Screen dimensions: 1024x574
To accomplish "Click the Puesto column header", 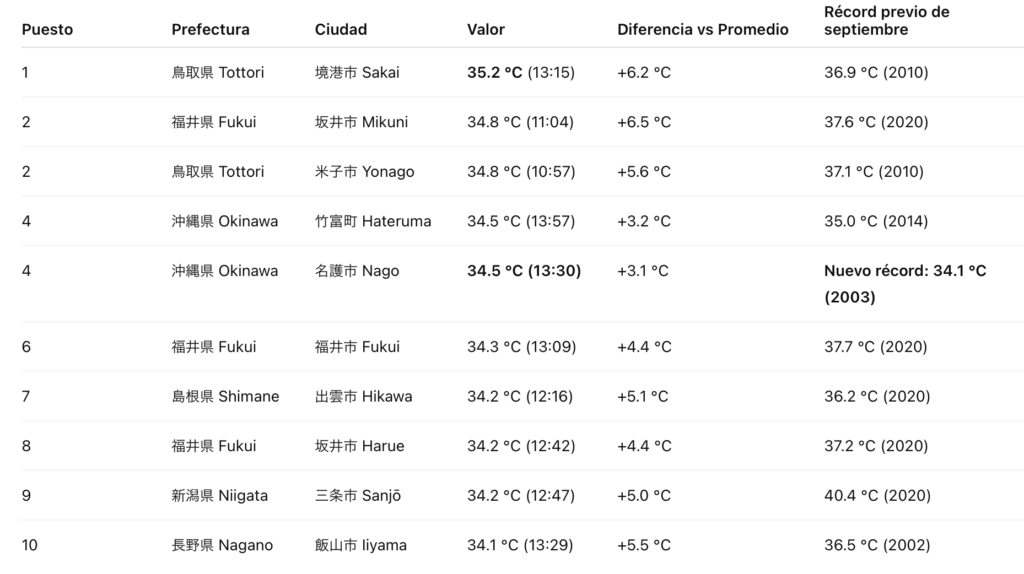I will (x=47, y=29).
